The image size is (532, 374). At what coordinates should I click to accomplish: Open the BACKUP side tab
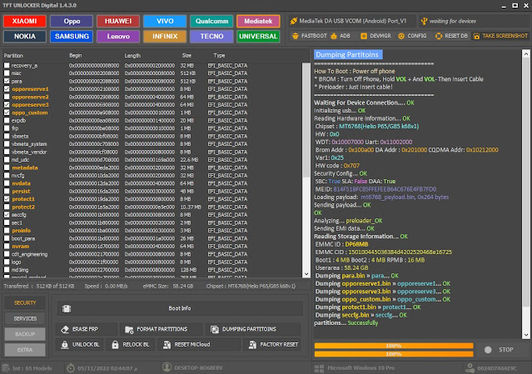[25, 334]
